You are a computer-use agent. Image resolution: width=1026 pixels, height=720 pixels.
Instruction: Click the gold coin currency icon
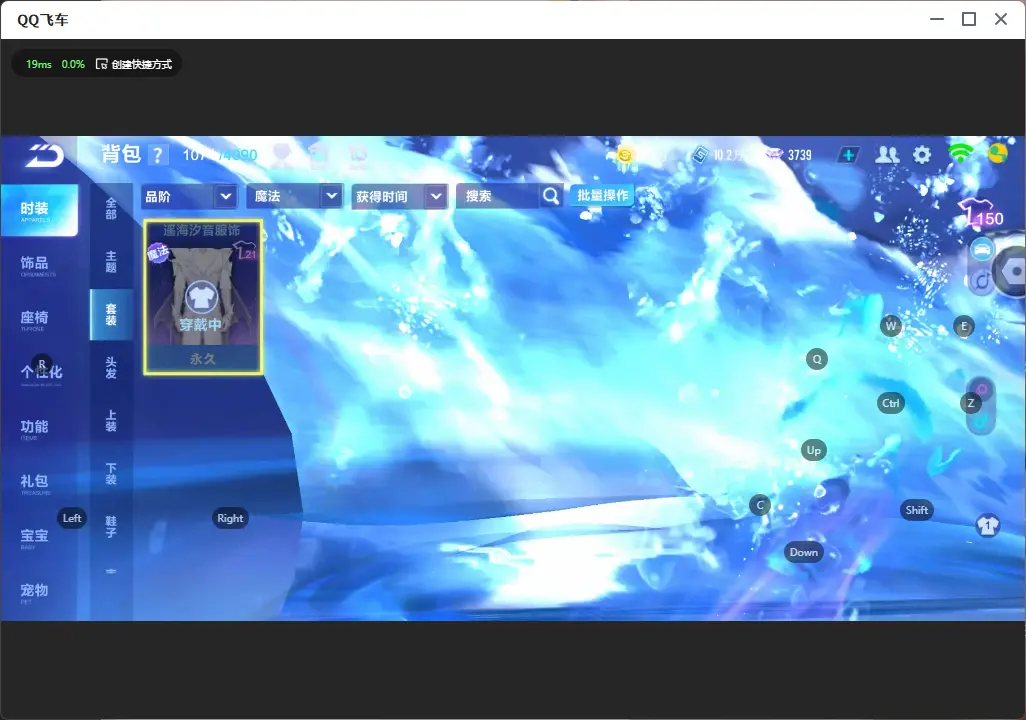pyautogui.click(x=625, y=155)
